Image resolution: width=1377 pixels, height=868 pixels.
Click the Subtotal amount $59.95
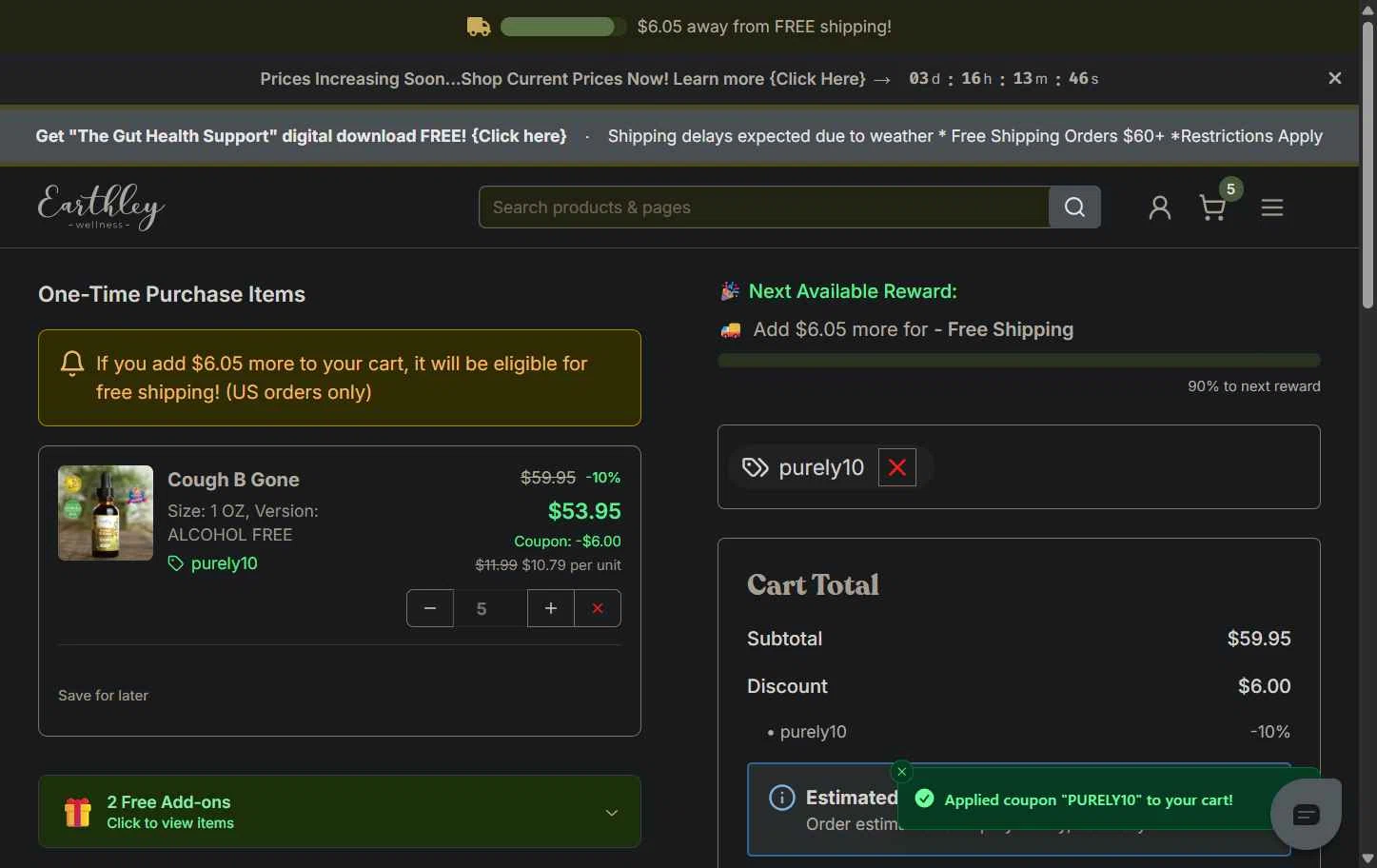tap(1259, 639)
